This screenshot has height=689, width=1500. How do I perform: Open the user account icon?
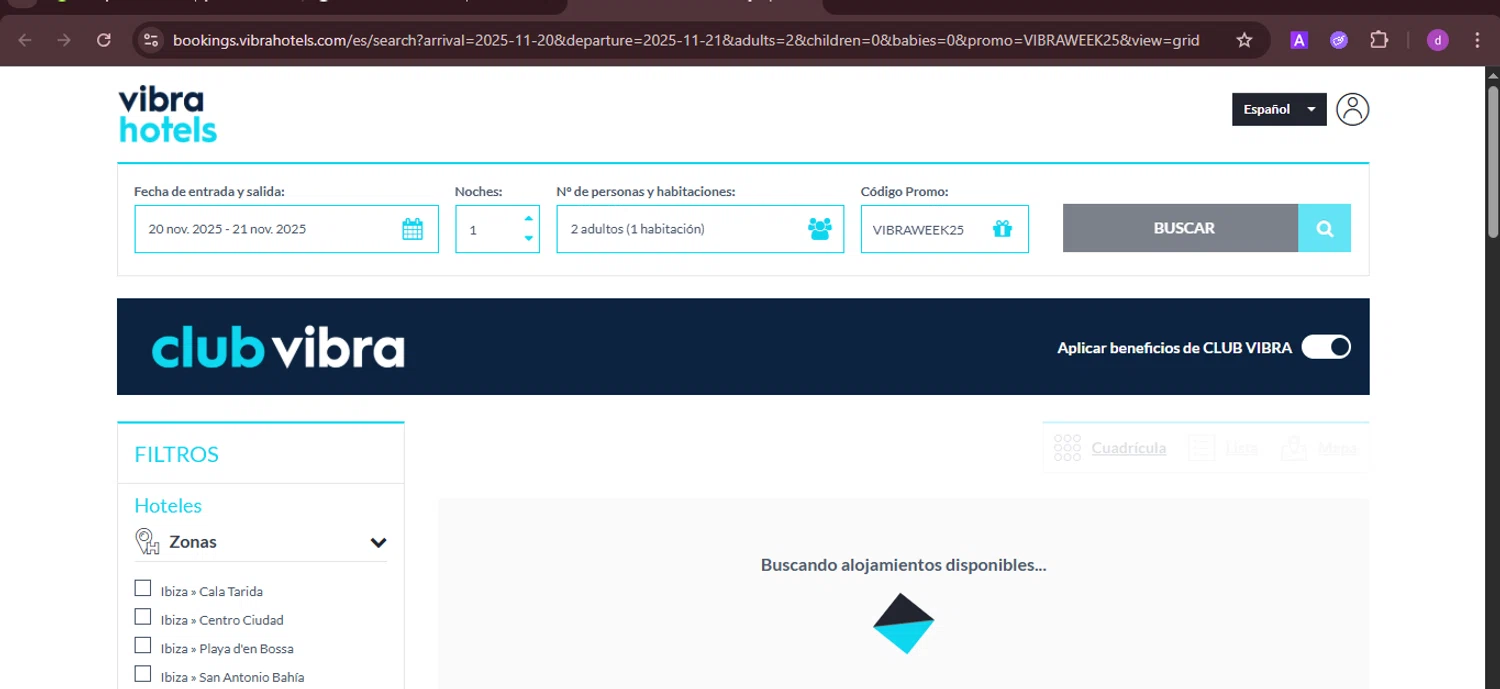[x=1352, y=109]
